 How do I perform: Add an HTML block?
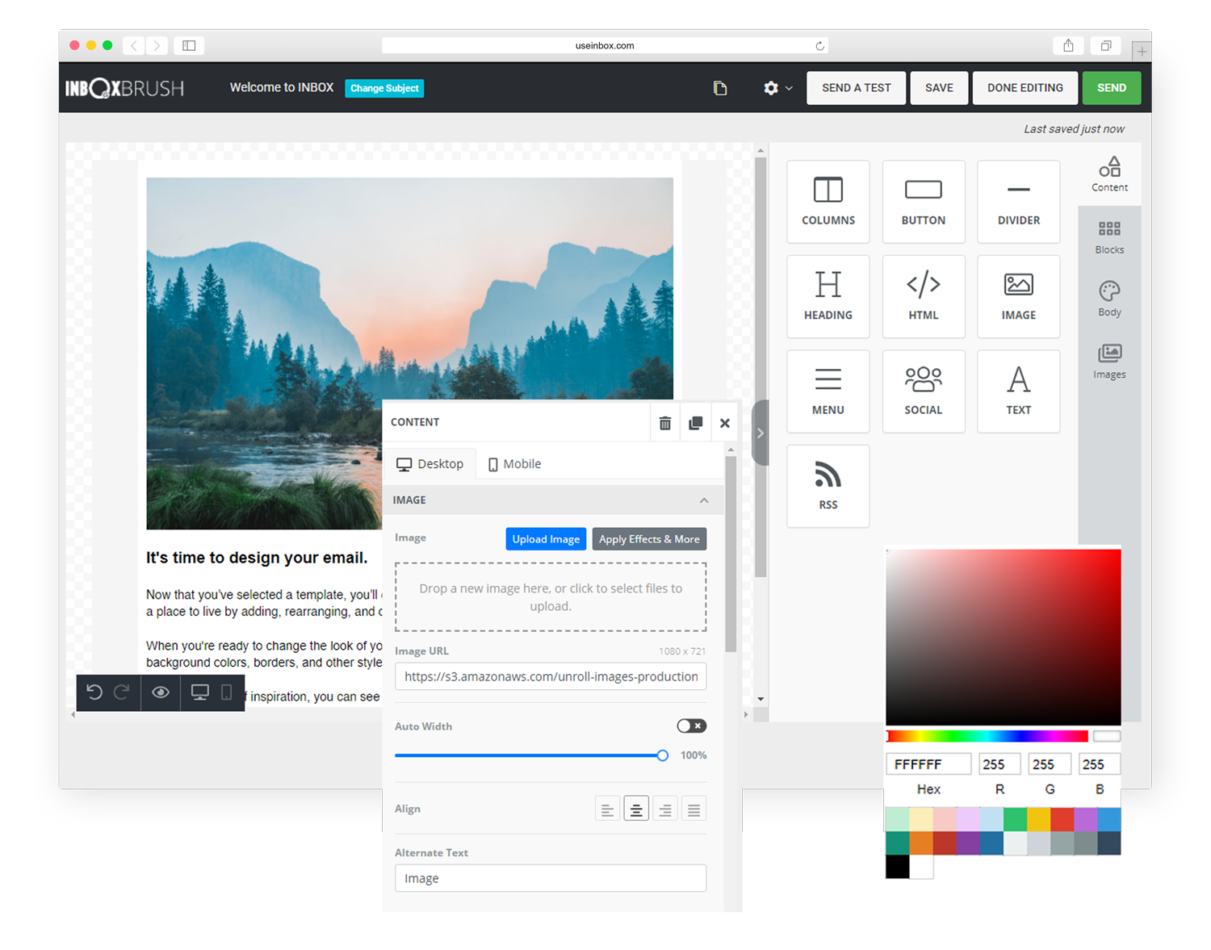923,295
